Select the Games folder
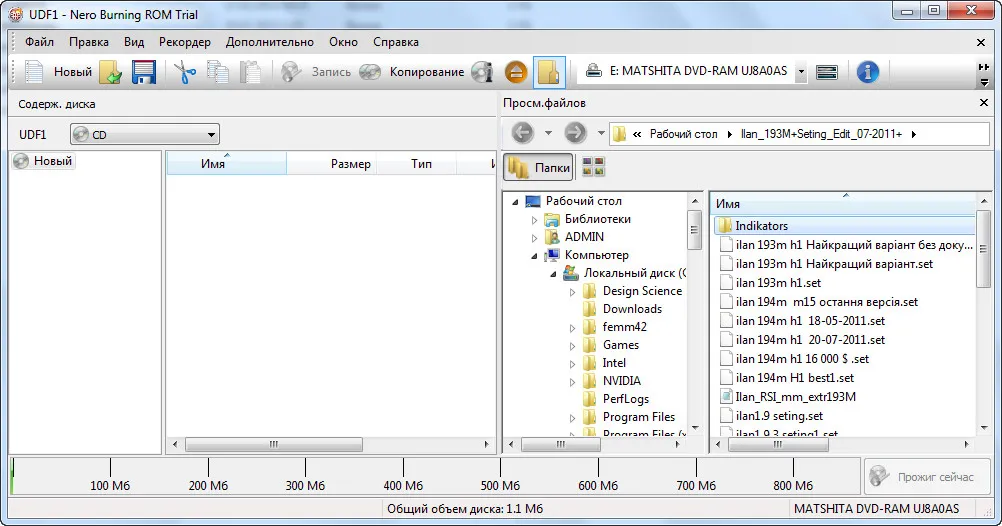Screen dimensions: 1002x526 [x=620, y=344]
